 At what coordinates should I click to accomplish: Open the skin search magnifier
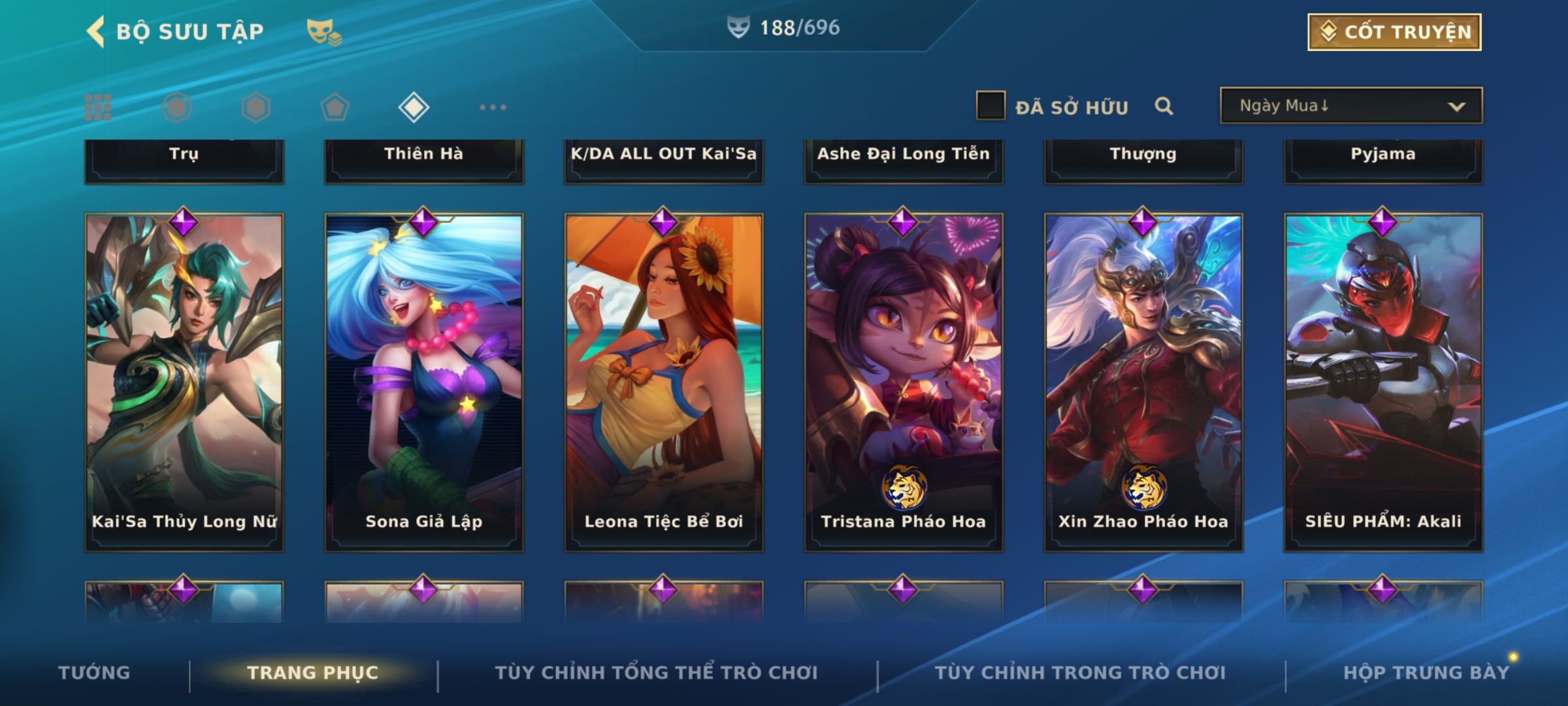pyautogui.click(x=1164, y=106)
